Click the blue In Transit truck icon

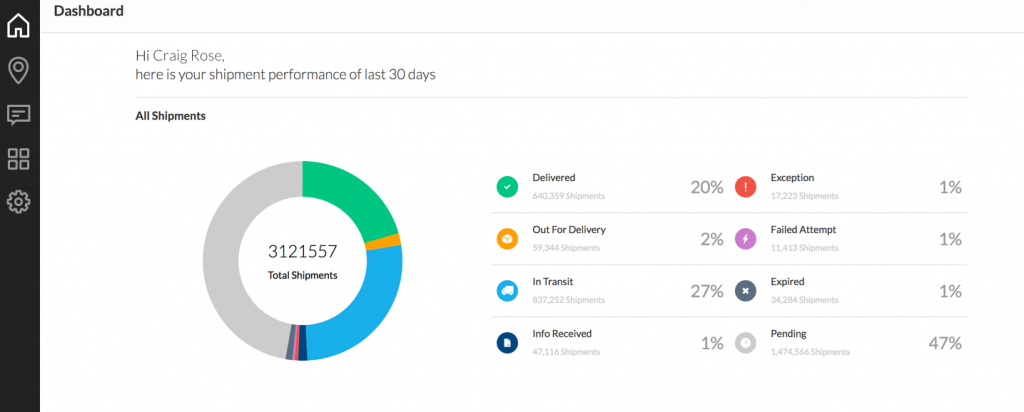pos(507,291)
